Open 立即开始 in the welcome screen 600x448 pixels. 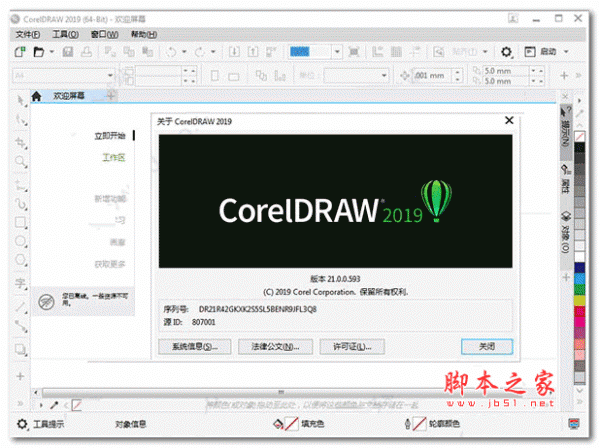click(x=110, y=136)
